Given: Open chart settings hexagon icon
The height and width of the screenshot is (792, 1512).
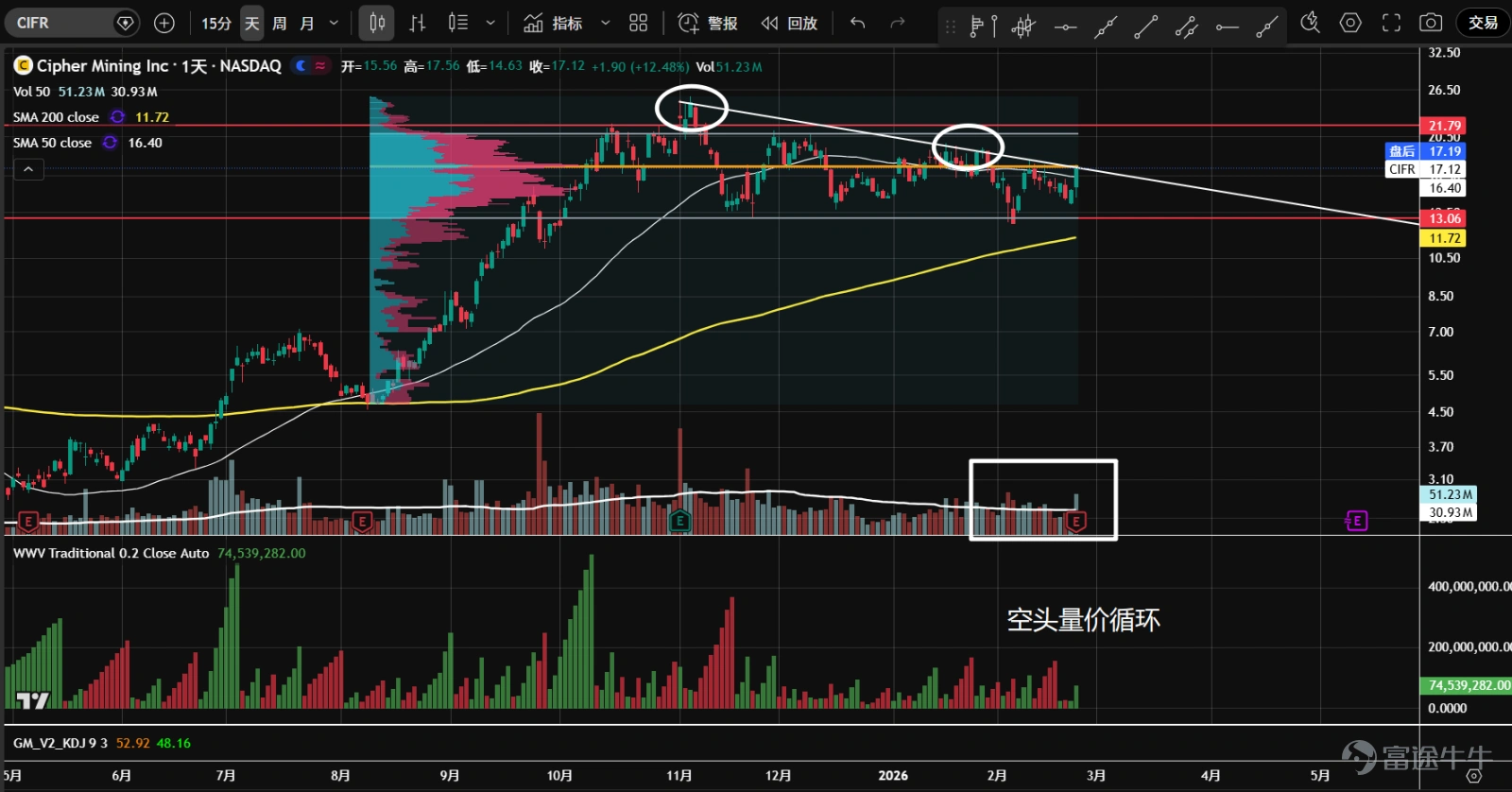Looking at the screenshot, I should point(1350,23).
